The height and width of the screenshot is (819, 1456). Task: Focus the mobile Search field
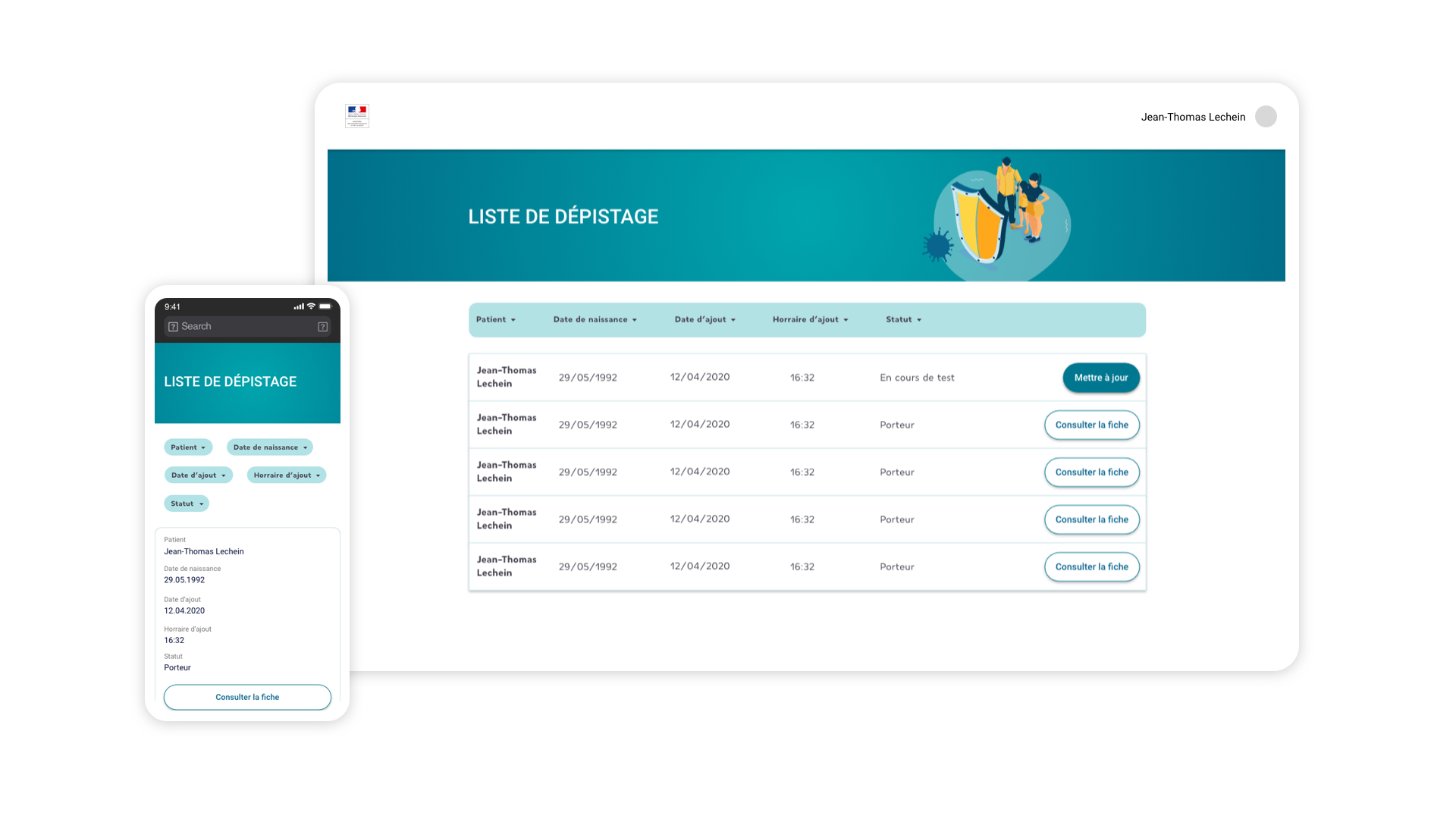tap(247, 327)
